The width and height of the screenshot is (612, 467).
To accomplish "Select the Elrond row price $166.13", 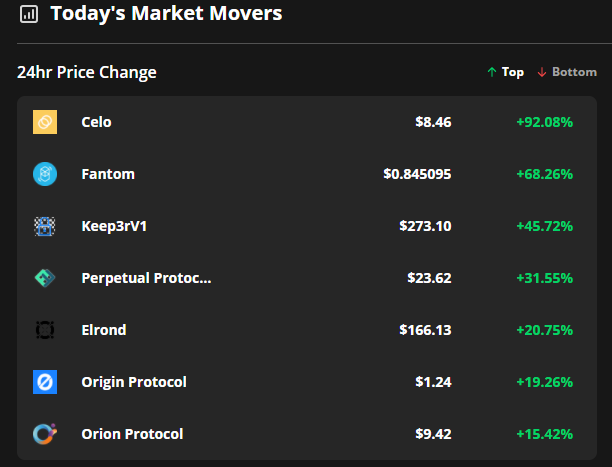I will (425, 330).
